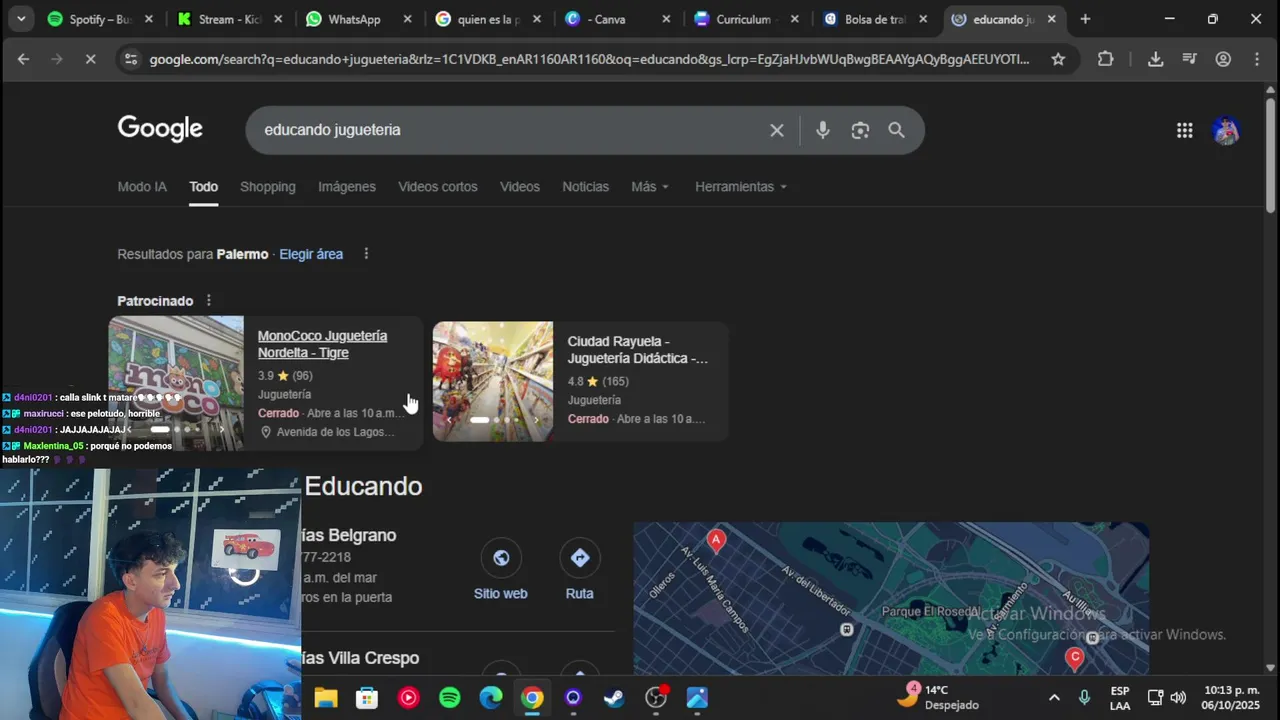Click the Google logo
The image size is (1280, 720).
click(160, 129)
